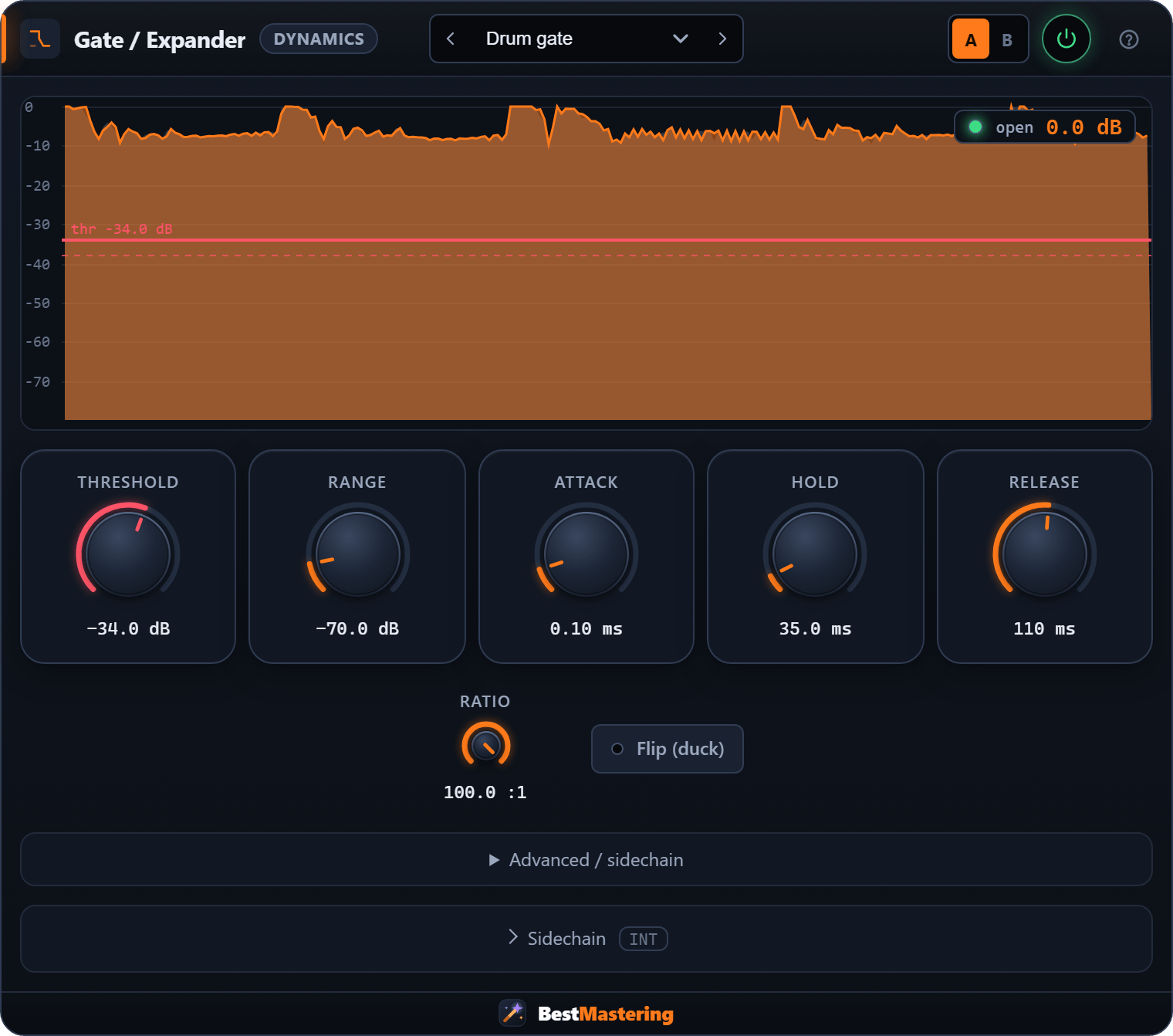Click the Gate / Expander title text
Image resolution: width=1173 pixels, height=1036 pixels.
(x=160, y=39)
